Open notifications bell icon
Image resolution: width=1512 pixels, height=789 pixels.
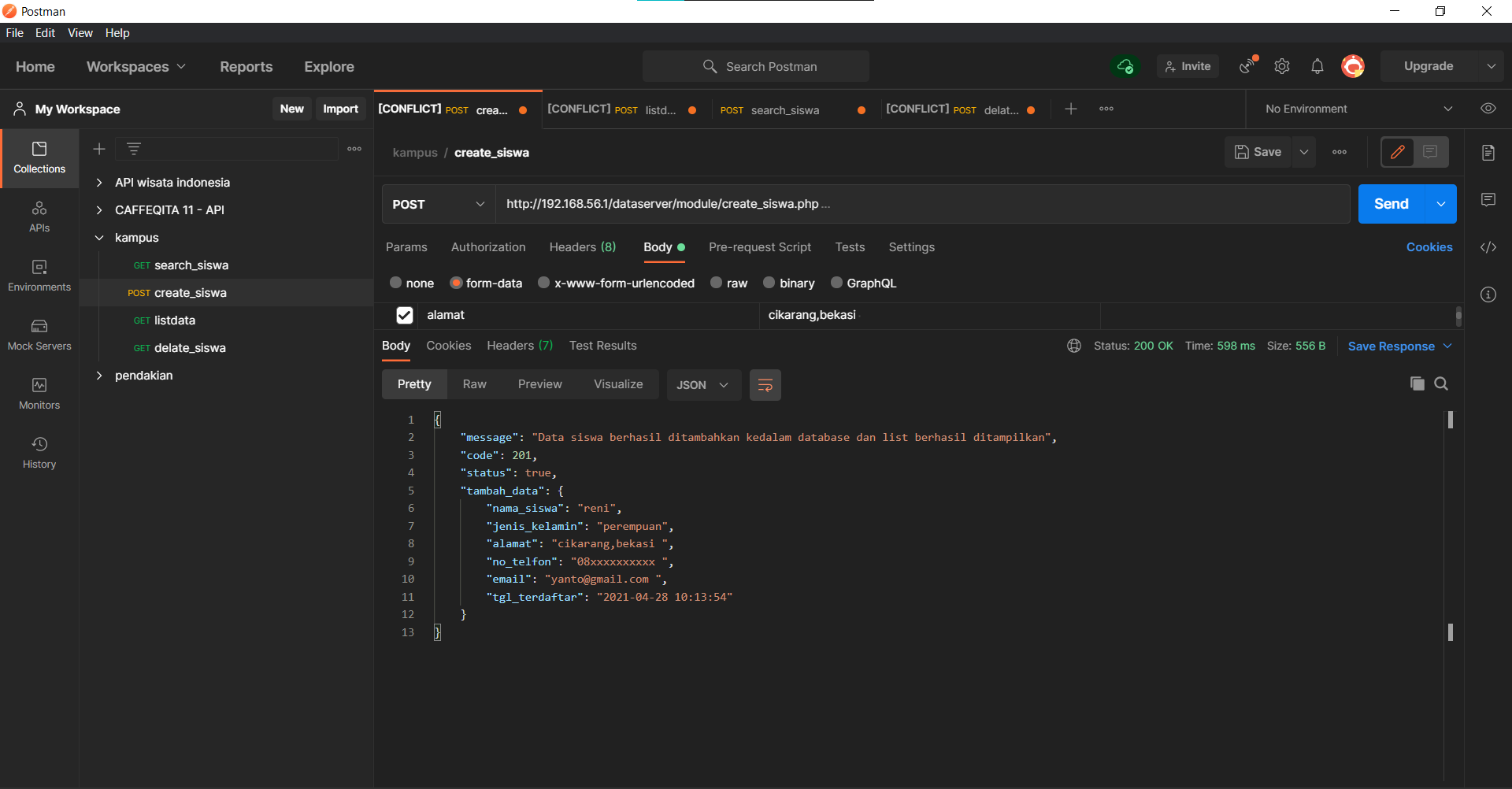coord(1317,66)
